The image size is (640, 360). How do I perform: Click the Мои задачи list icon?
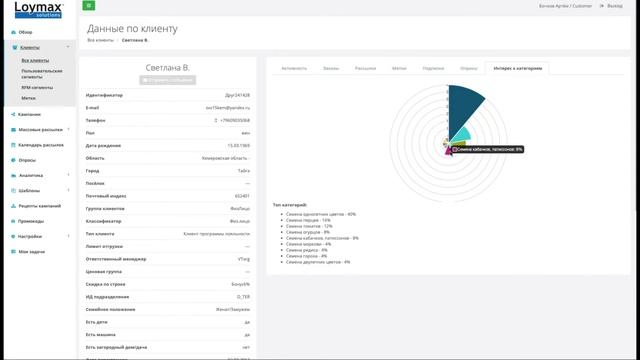pos(13,252)
